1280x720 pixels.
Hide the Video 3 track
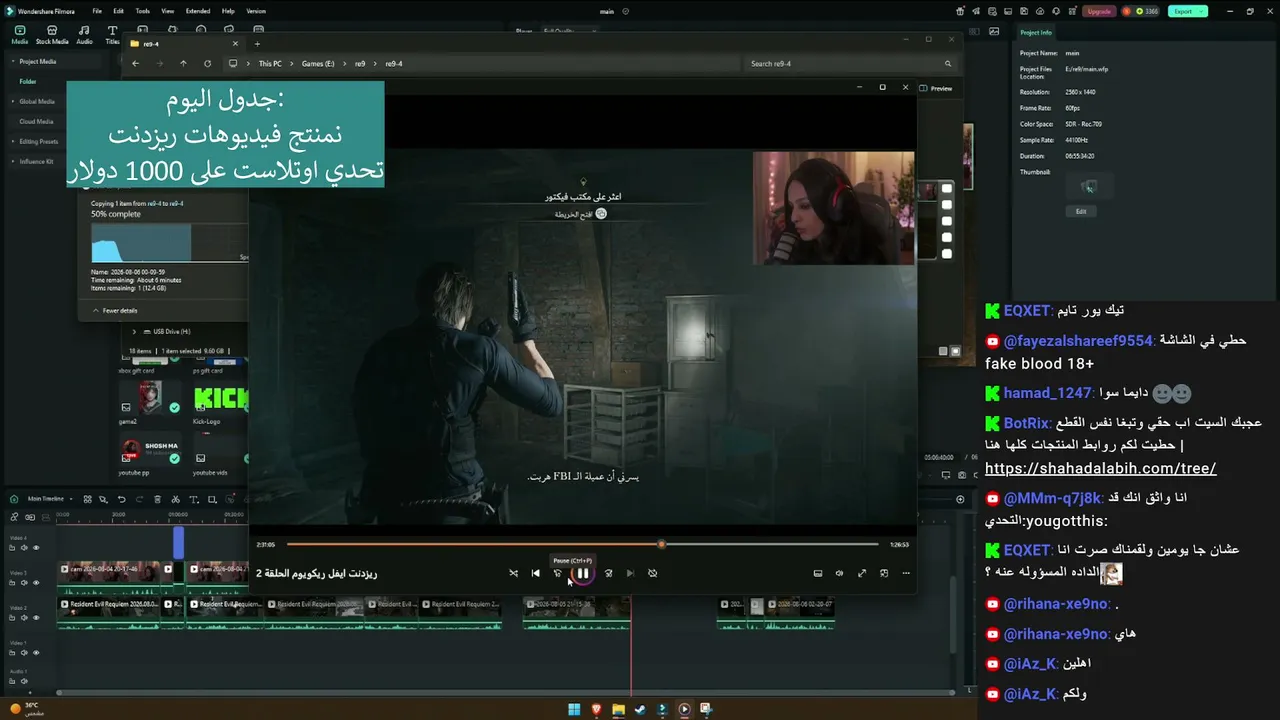[36, 583]
